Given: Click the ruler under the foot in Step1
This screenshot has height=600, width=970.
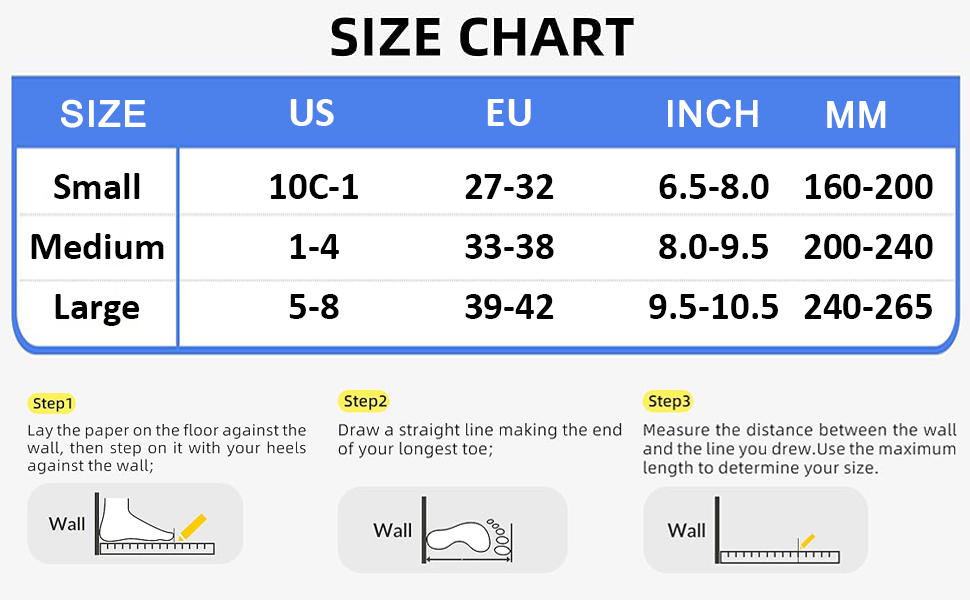Looking at the screenshot, I should pyautogui.click(x=158, y=547).
